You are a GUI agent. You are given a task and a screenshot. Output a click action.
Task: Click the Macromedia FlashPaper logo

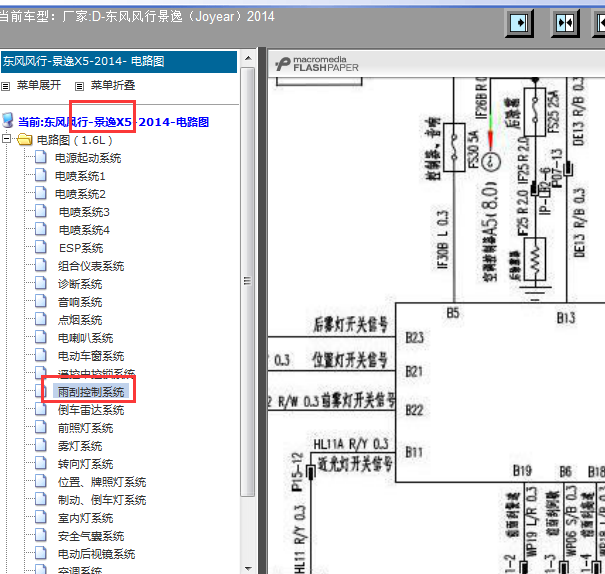[x=317, y=64]
